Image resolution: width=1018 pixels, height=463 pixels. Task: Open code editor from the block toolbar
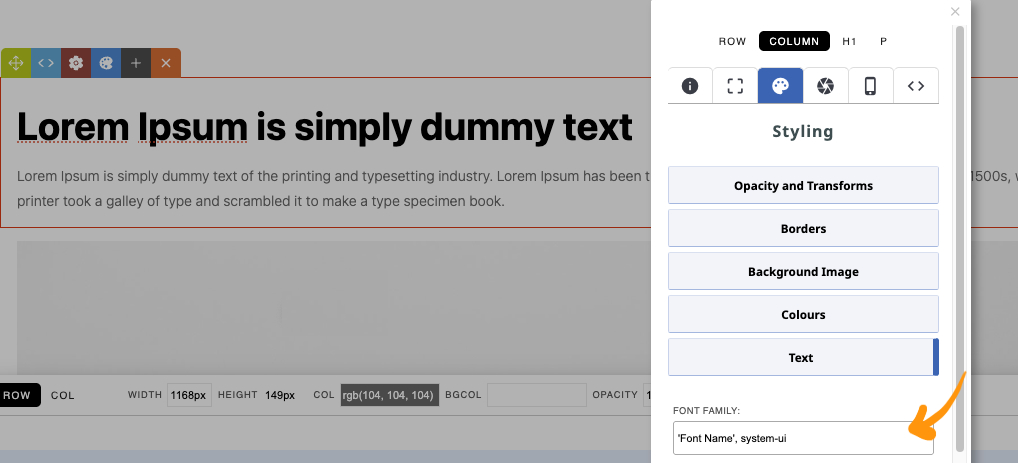46,63
